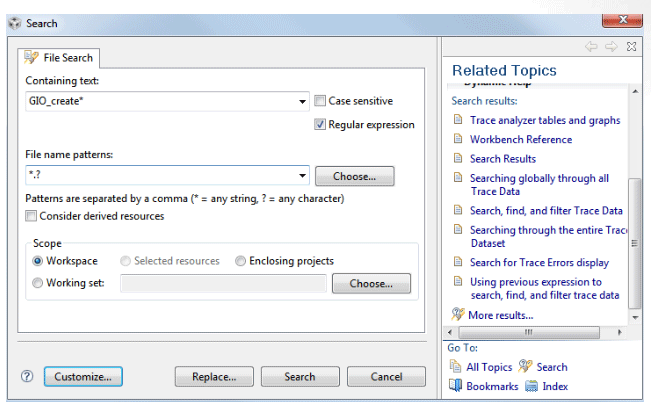The image size is (651, 409).
Task: Select the Working set radio button
Action: (x=38, y=283)
